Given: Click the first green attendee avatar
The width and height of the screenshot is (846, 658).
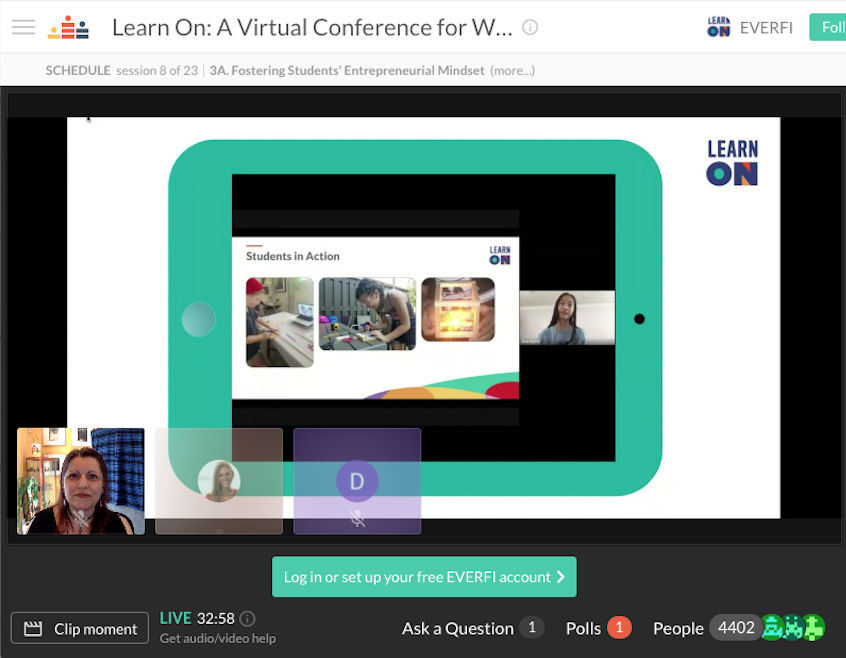Looking at the screenshot, I should pos(773,627).
